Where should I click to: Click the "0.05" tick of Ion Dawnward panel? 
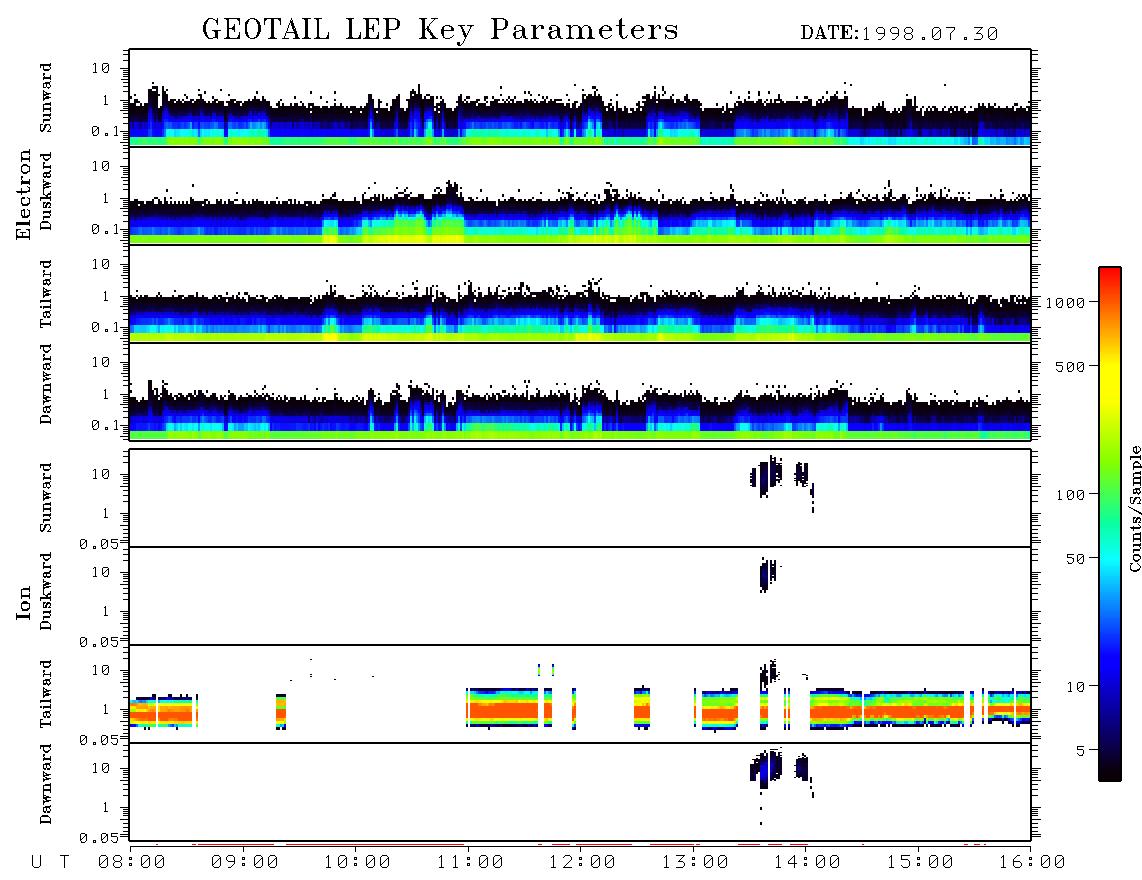click(x=99, y=838)
